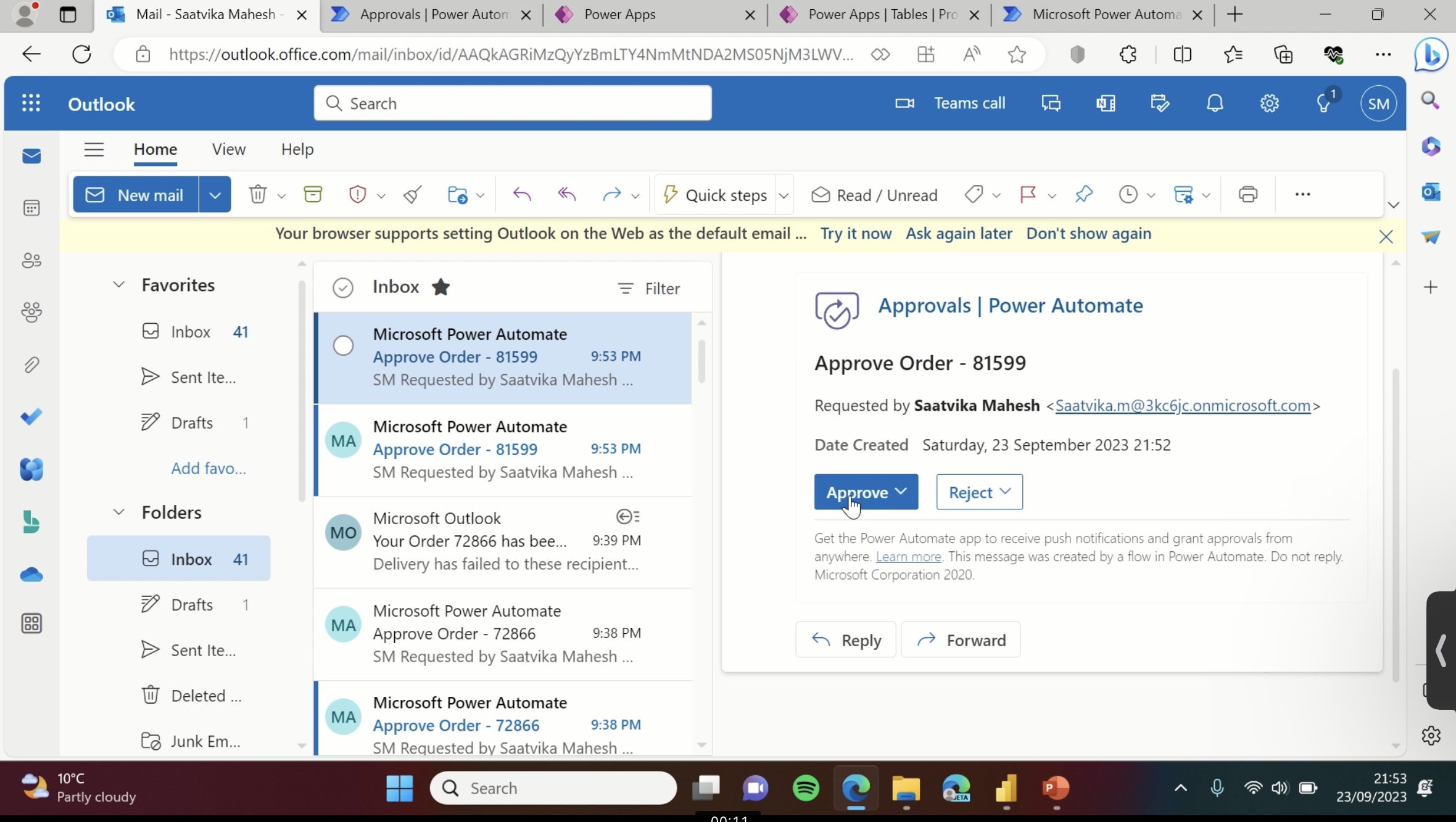Open the Help ribbon tab
Screen dimensions: 1456x822
pos(297,149)
